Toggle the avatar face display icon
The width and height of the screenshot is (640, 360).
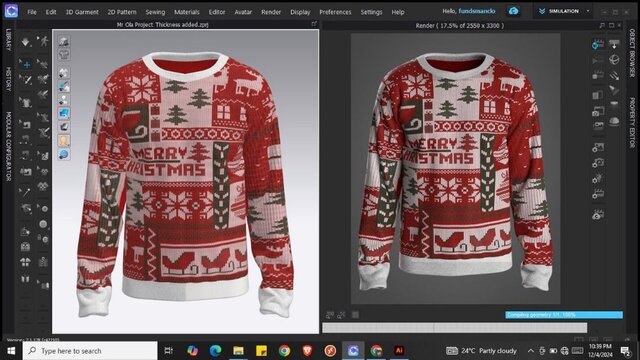[64, 141]
